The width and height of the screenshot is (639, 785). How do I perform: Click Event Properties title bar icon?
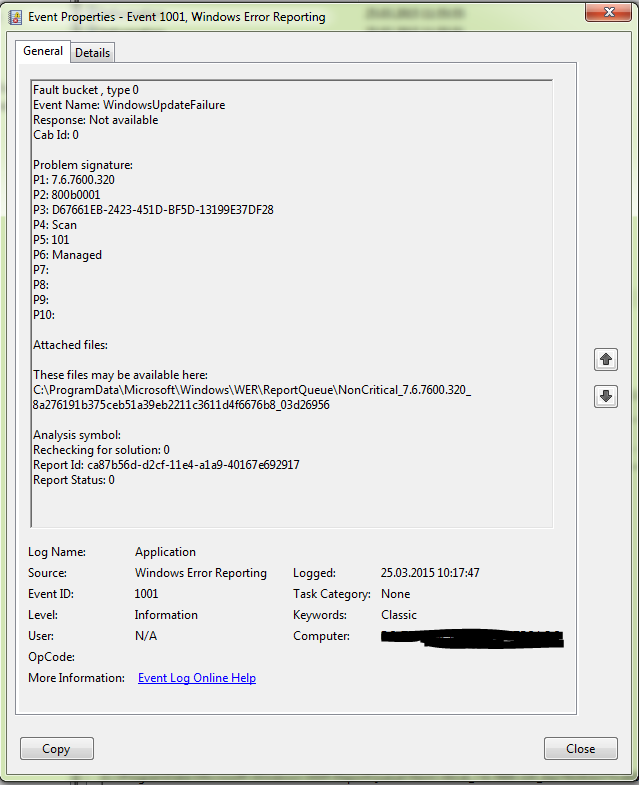point(16,18)
